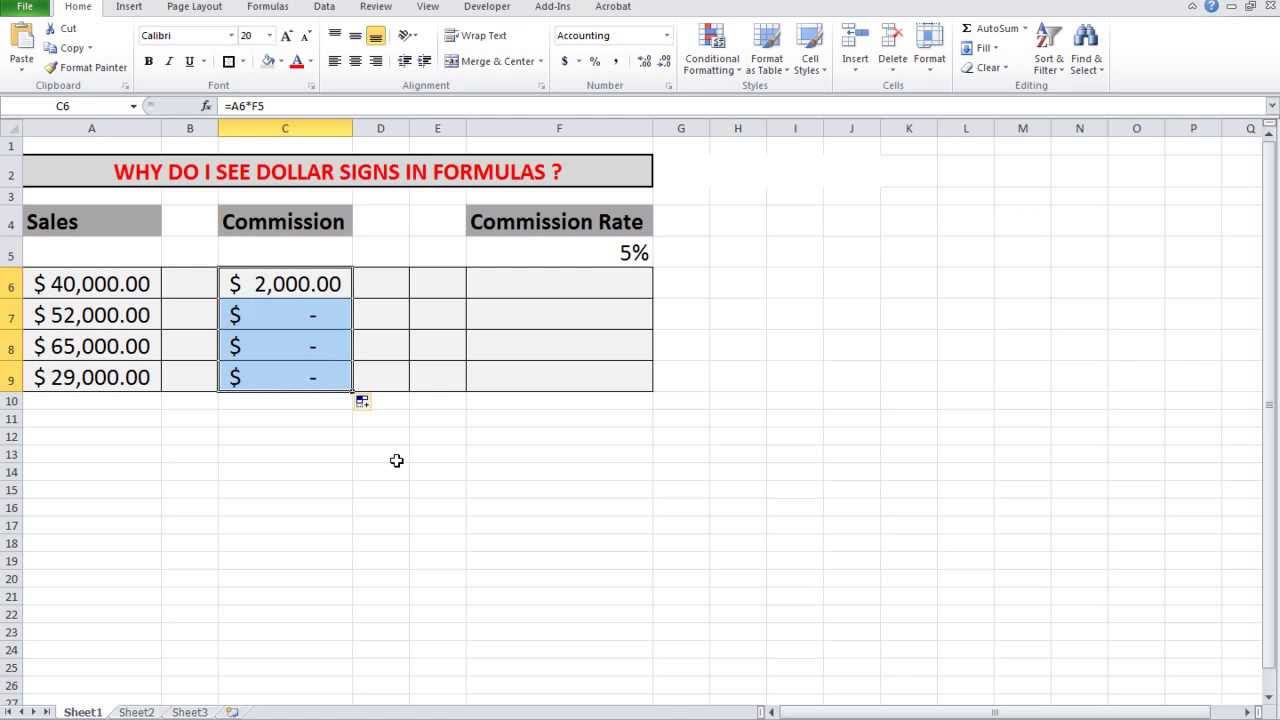1280x720 pixels.
Task: Click Increase Decimal icon
Action: tap(643, 61)
